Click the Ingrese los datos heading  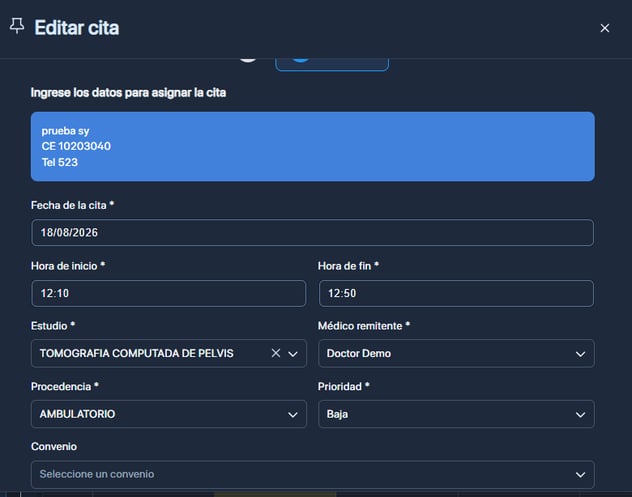(128, 93)
